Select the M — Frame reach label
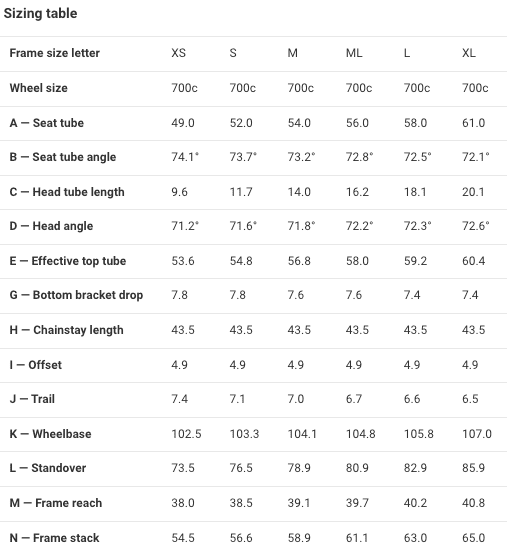The height and width of the screenshot is (553, 507). pyautogui.click(x=56, y=503)
